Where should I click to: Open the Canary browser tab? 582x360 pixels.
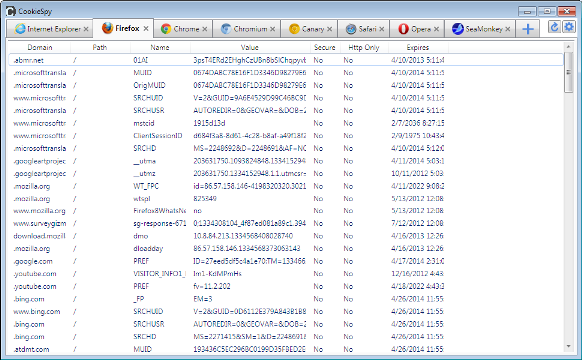(x=310, y=29)
